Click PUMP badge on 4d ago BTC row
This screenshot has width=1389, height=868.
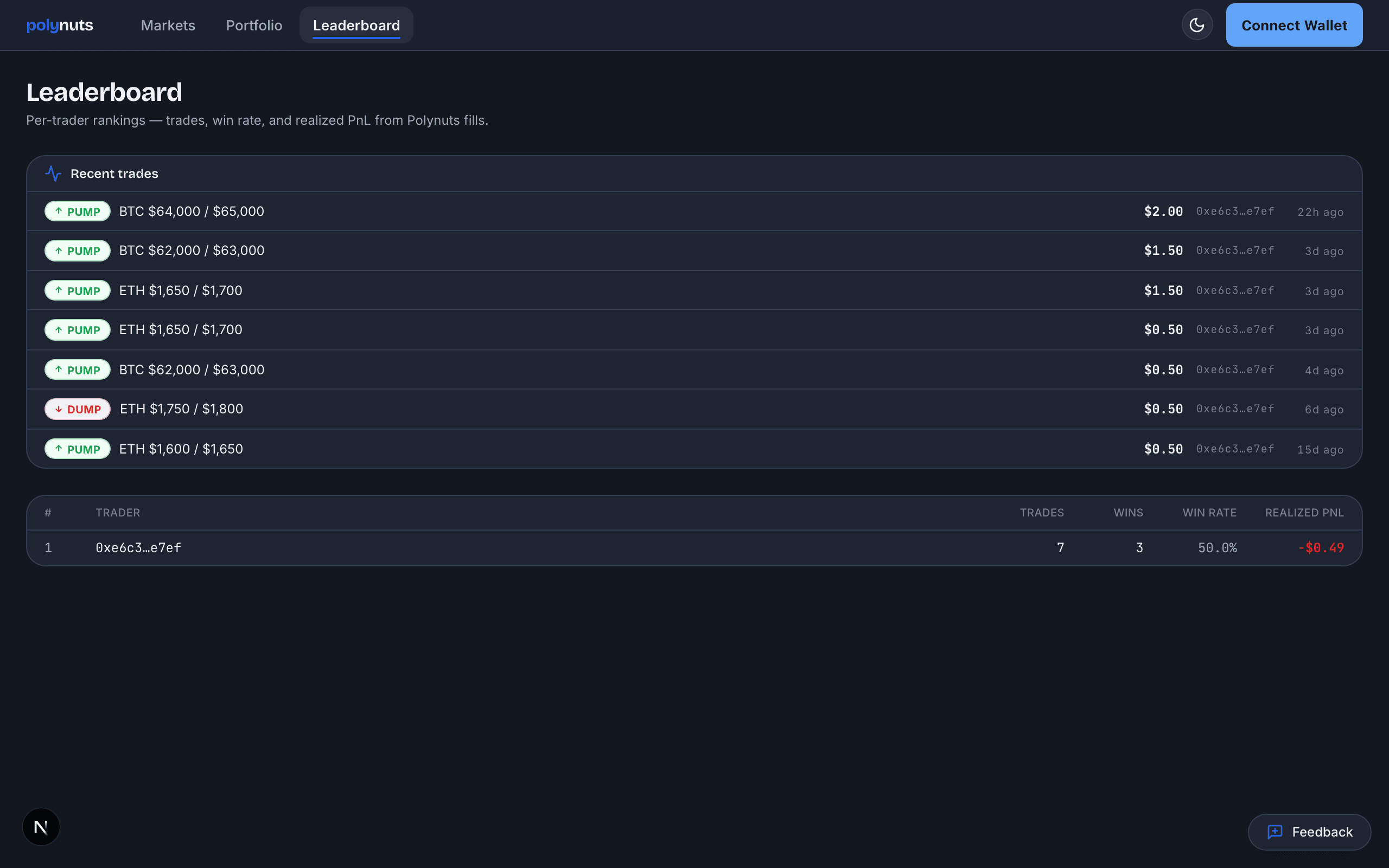pyautogui.click(x=78, y=369)
